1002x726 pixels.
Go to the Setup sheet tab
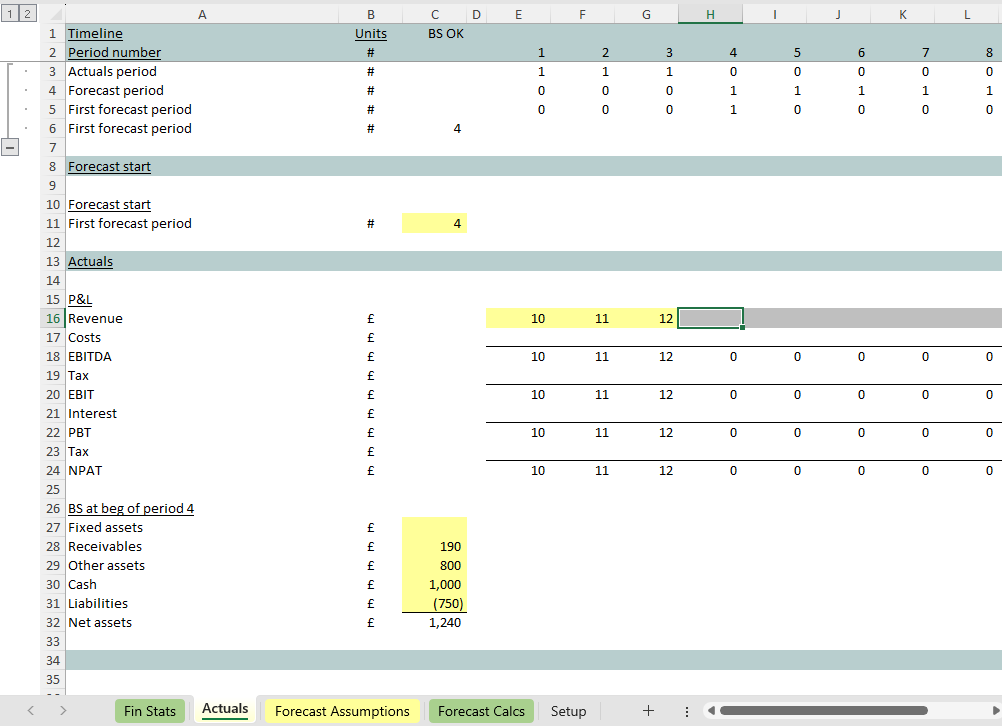(x=568, y=711)
